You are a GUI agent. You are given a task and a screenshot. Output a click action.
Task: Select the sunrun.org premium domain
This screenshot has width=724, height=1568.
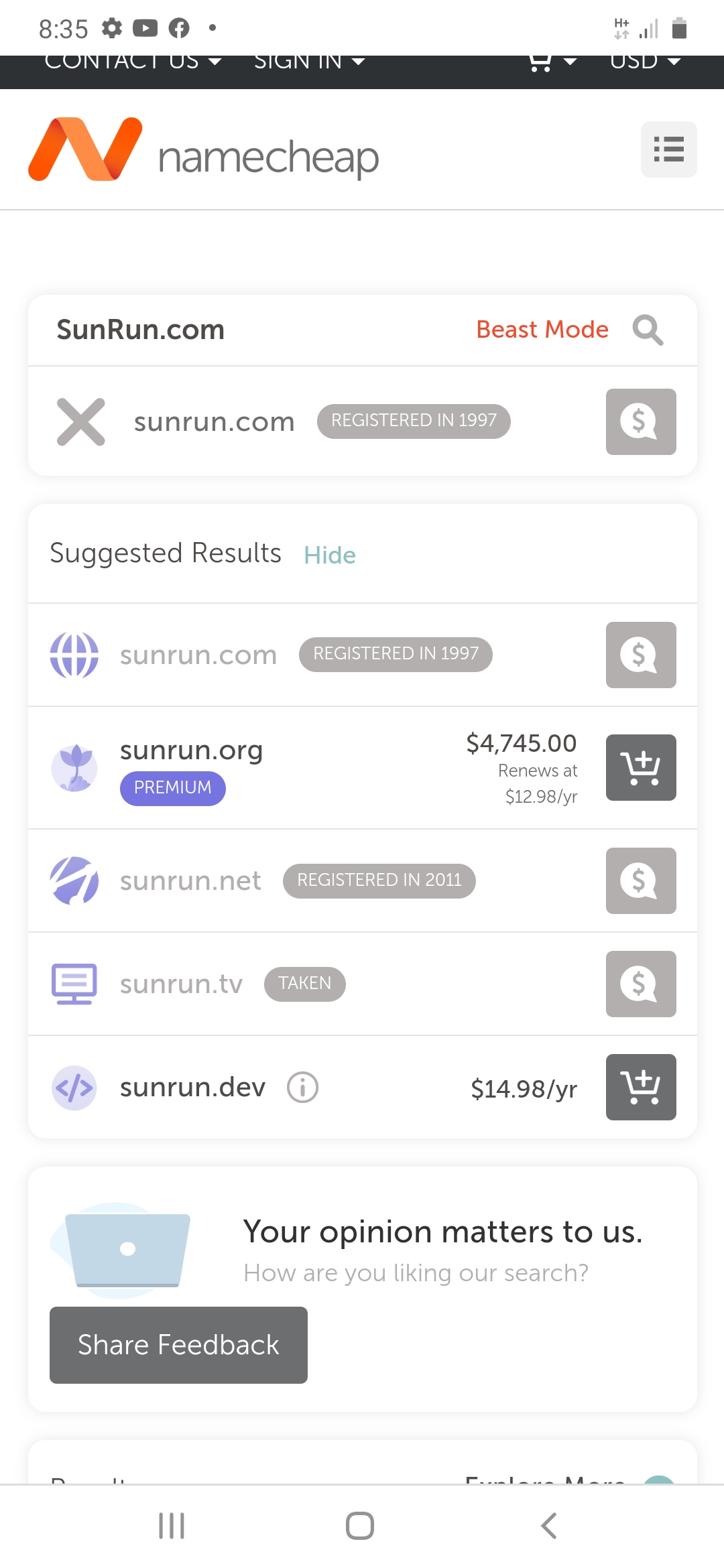click(x=191, y=750)
